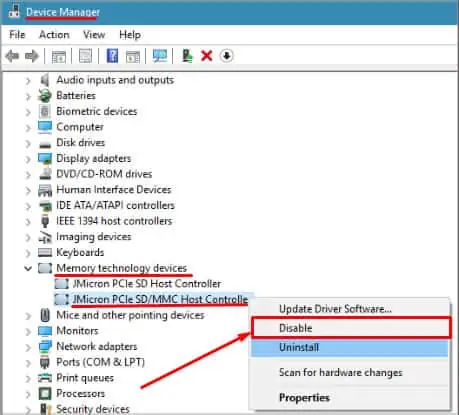Click the Update driver toolbar icon
The height and width of the screenshot is (415, 459).
[x=187, y=56]
